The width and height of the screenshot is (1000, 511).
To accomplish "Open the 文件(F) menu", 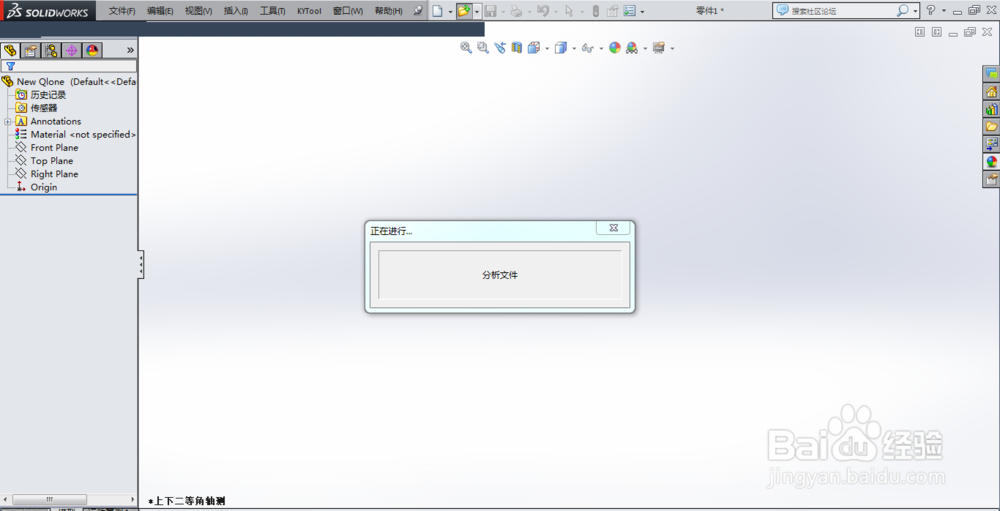I will [x=122, y=11].
